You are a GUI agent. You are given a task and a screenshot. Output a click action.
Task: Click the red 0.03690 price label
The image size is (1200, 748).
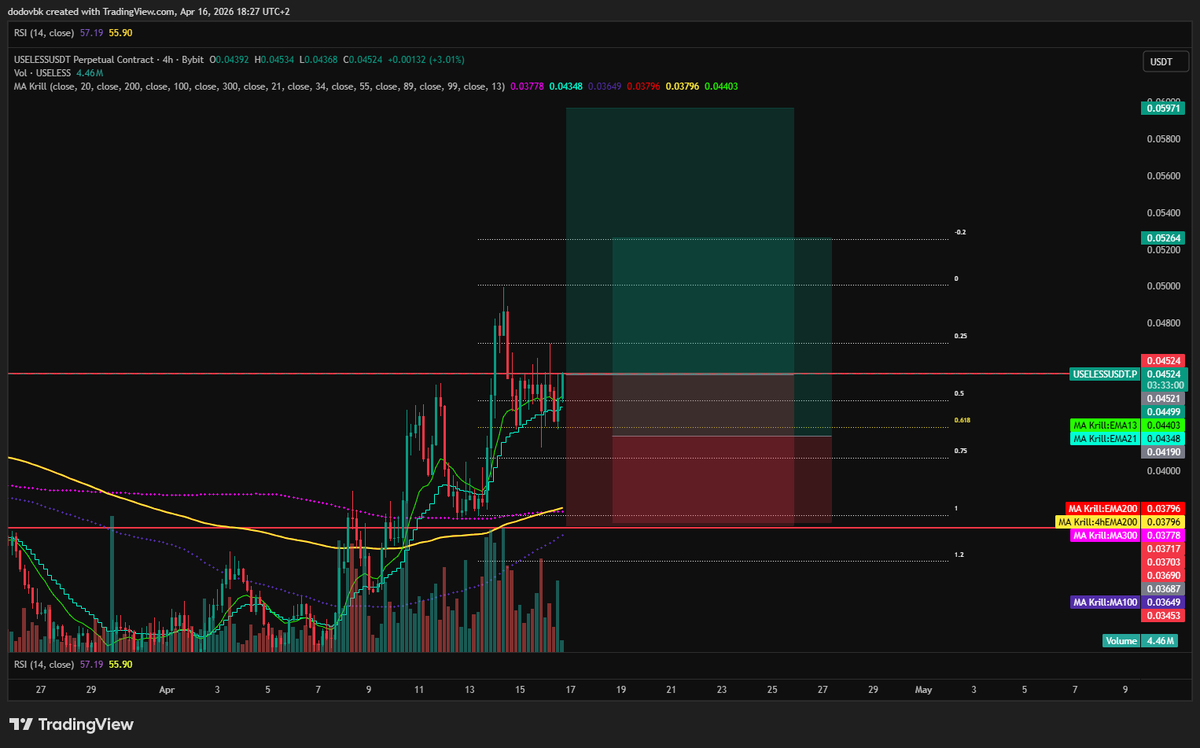coord(1161,576)
